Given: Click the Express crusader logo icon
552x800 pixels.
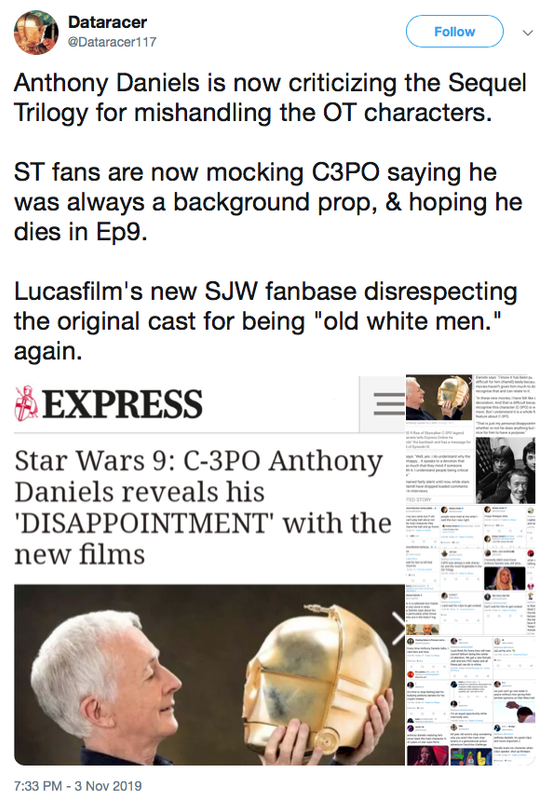Looking at the screenshot, I should [x=26, y=403].
